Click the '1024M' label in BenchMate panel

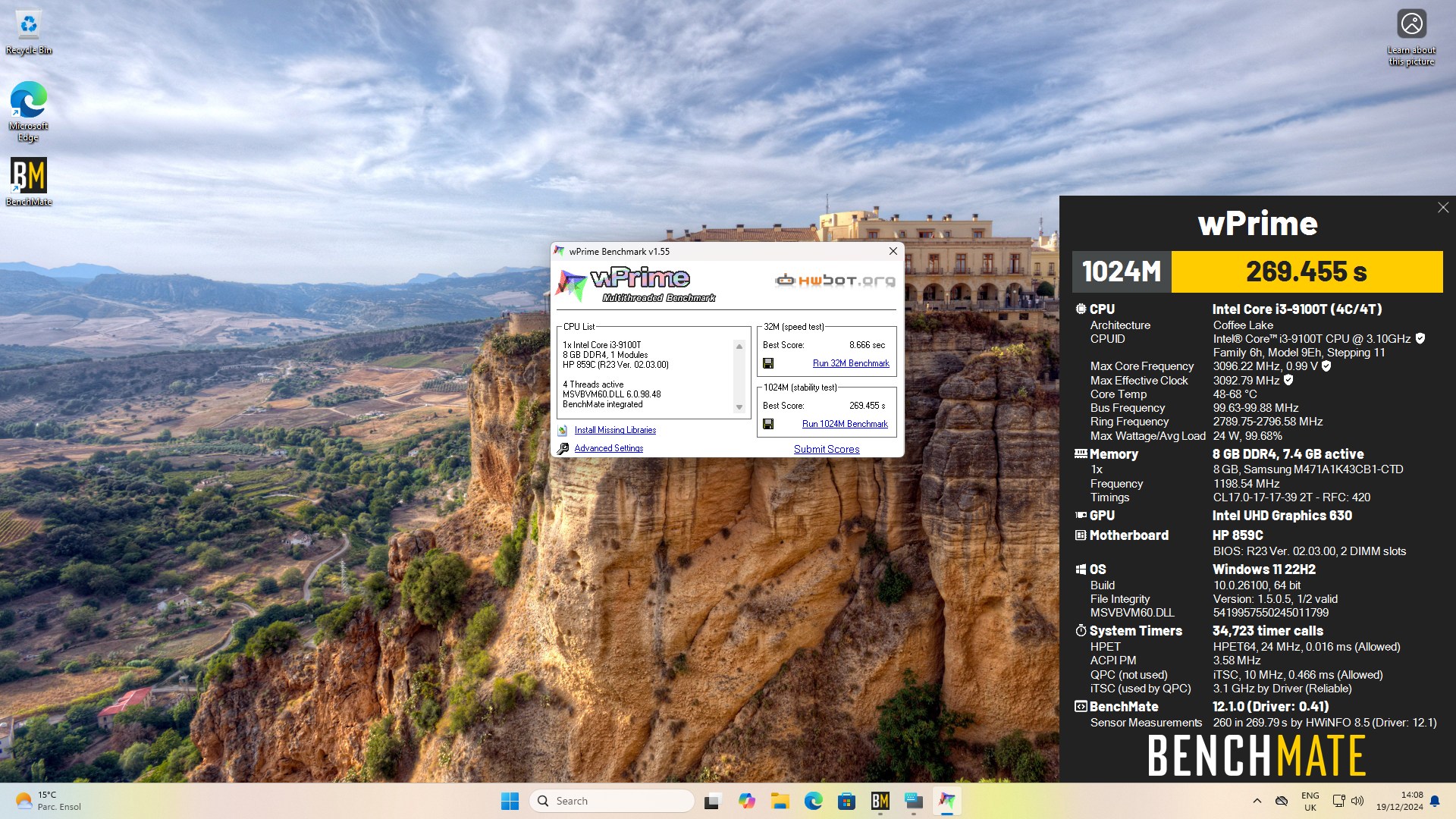(1122, 271)
